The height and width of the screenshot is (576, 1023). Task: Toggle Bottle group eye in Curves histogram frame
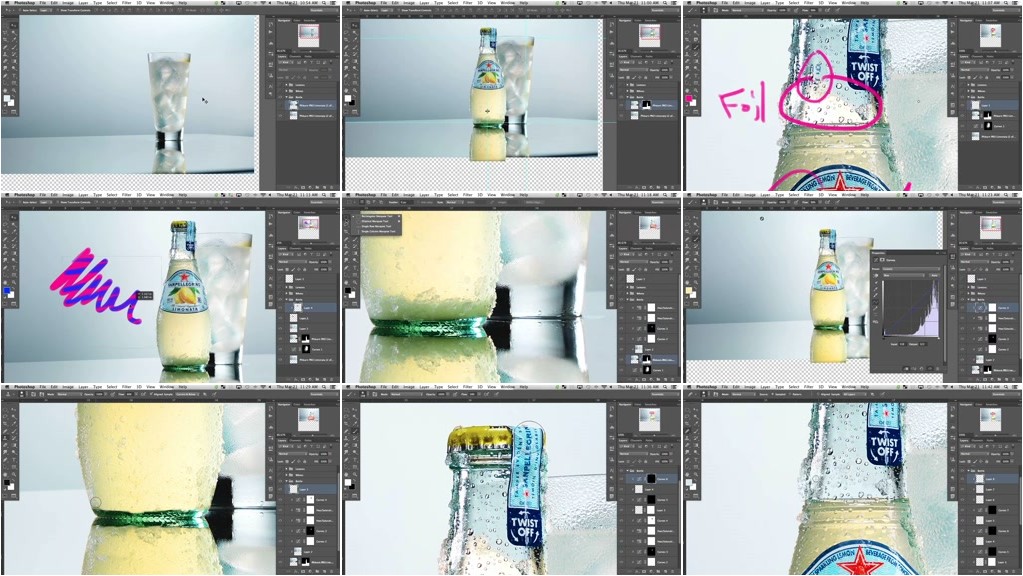(962, 299)
